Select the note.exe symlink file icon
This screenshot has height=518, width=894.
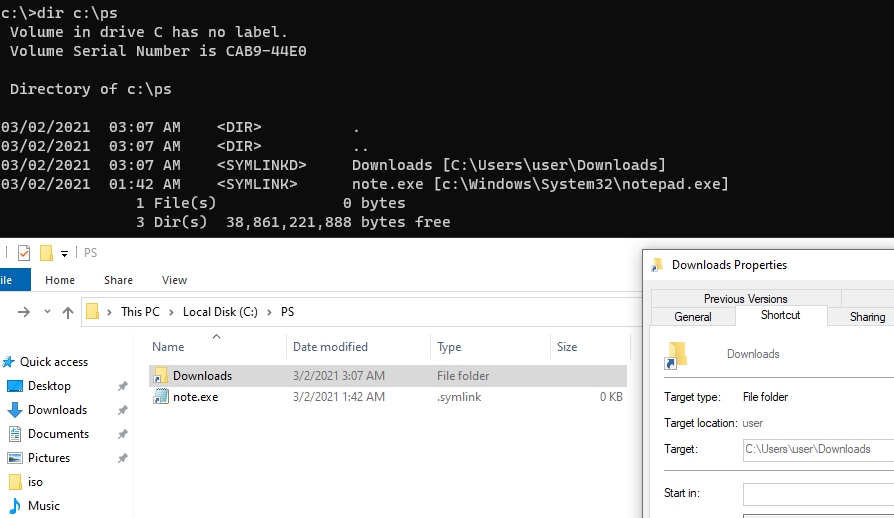pos(161,397)
